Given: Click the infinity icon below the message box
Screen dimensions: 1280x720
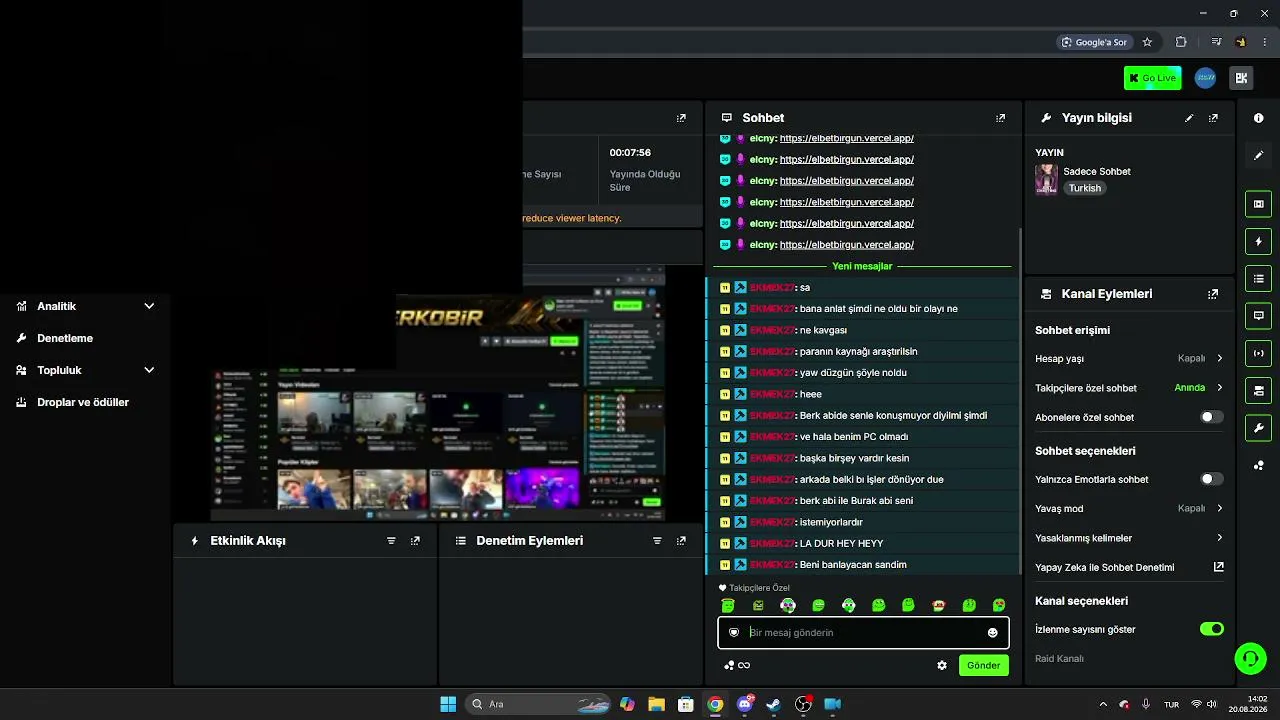Looking at the screenshot, I should click(744, 665).
